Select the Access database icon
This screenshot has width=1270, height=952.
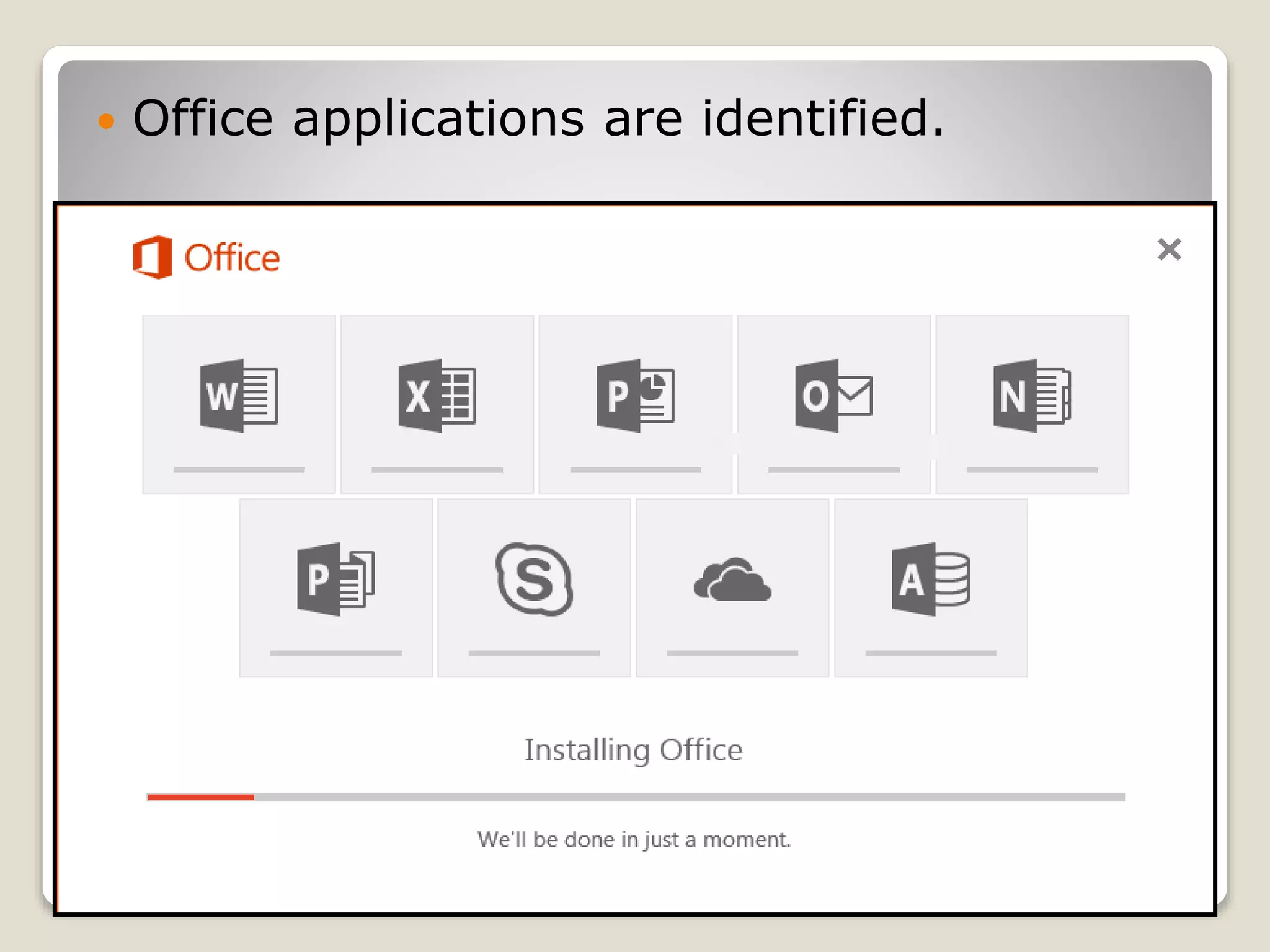click(x=931, y=579)
